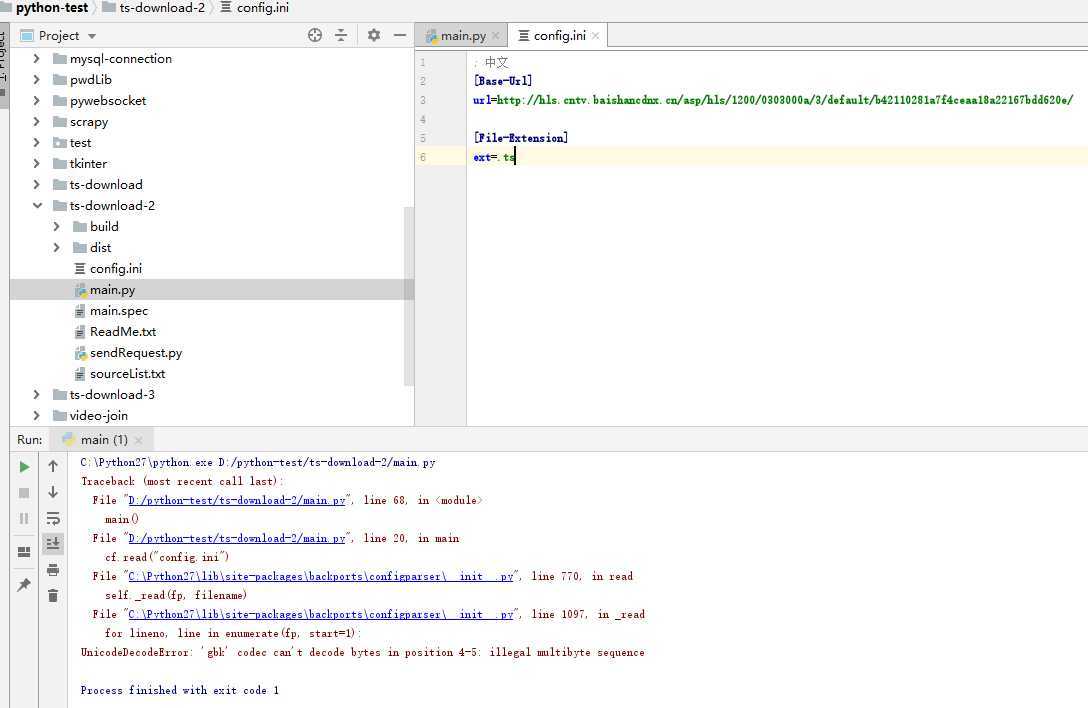The image size is (1088, 708).
Task: Click ts-download-2 in the breadcrumb bar
Action: (x=162, y=8)
